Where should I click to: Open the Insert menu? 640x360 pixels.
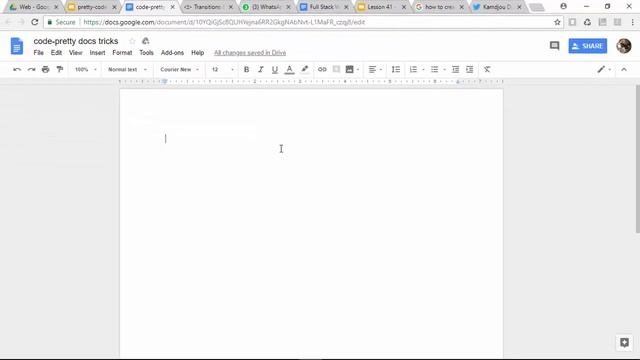point(97,53)
